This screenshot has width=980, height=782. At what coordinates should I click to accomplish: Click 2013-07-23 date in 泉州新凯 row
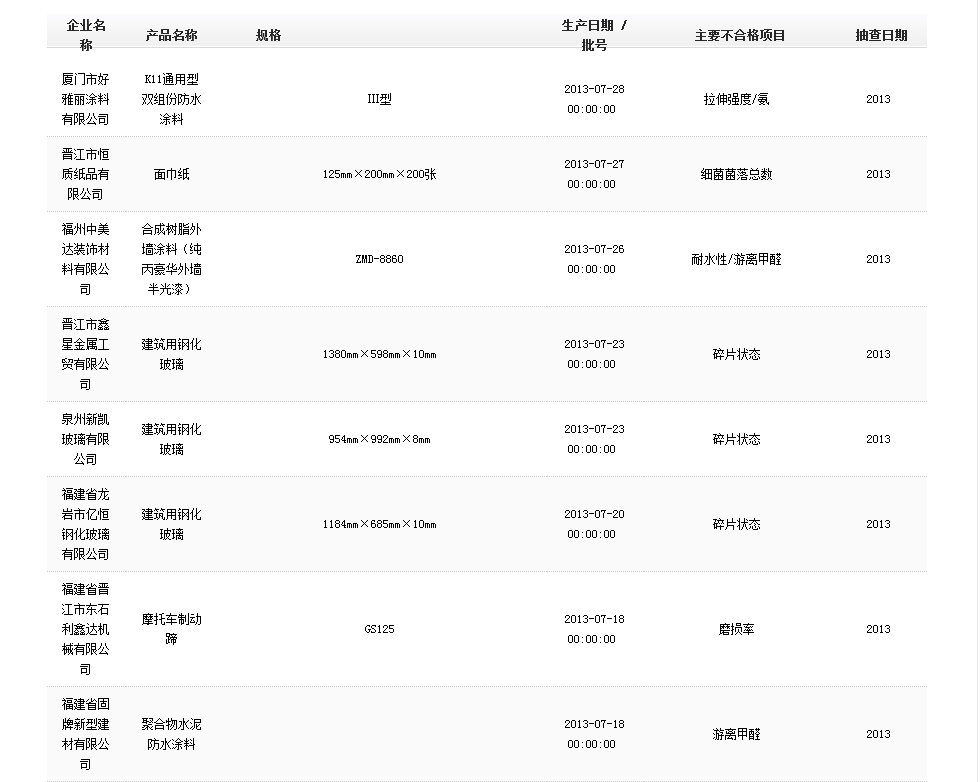click(x=594, y=429)
